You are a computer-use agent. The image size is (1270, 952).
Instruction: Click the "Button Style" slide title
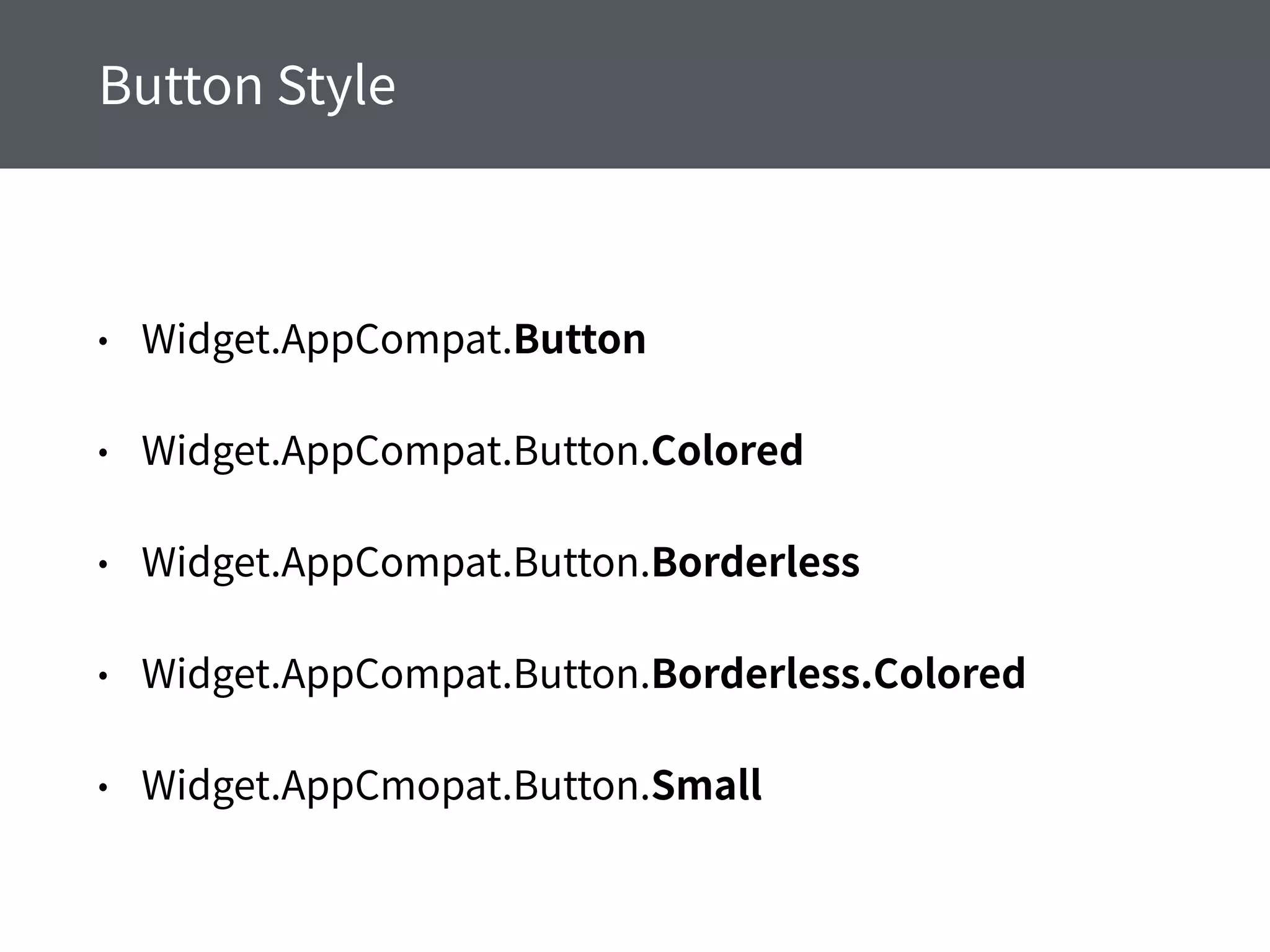pos(247,86)
